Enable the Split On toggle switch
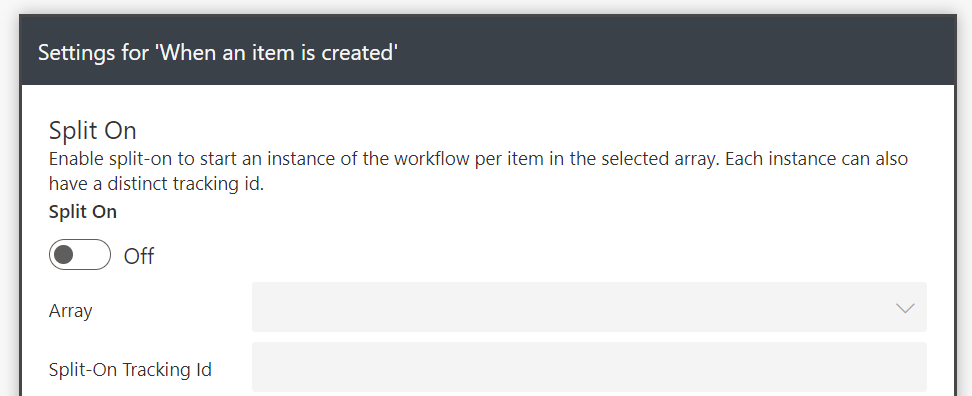 coord(80,255)
